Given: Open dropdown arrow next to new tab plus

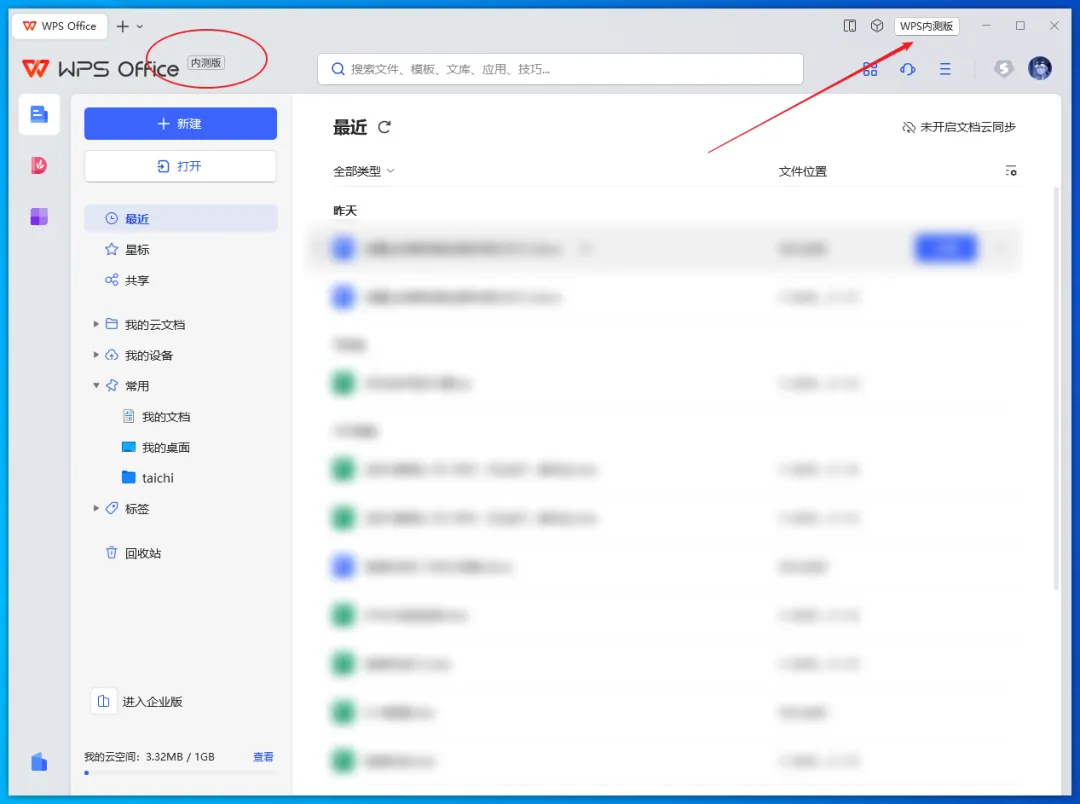Looking at the screenshot, I should coord(140,26).
